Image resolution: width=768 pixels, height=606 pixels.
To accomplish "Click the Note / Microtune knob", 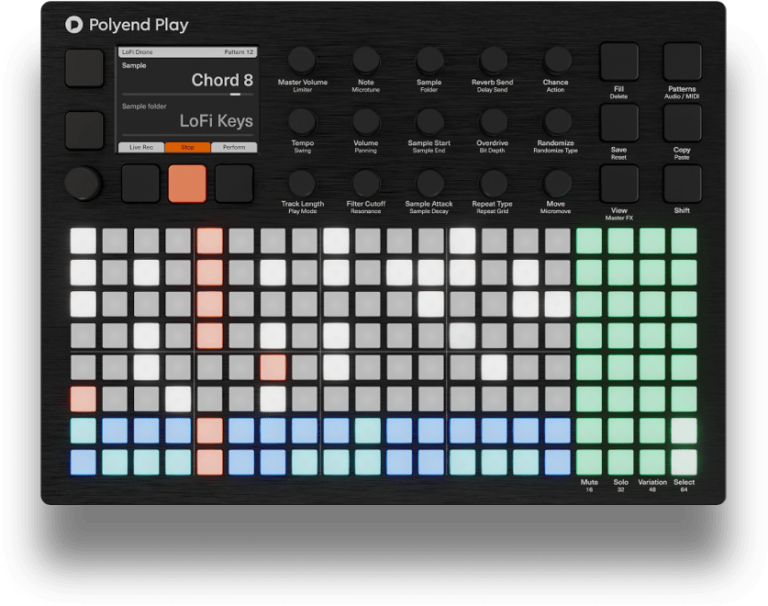I will [366, 61].
